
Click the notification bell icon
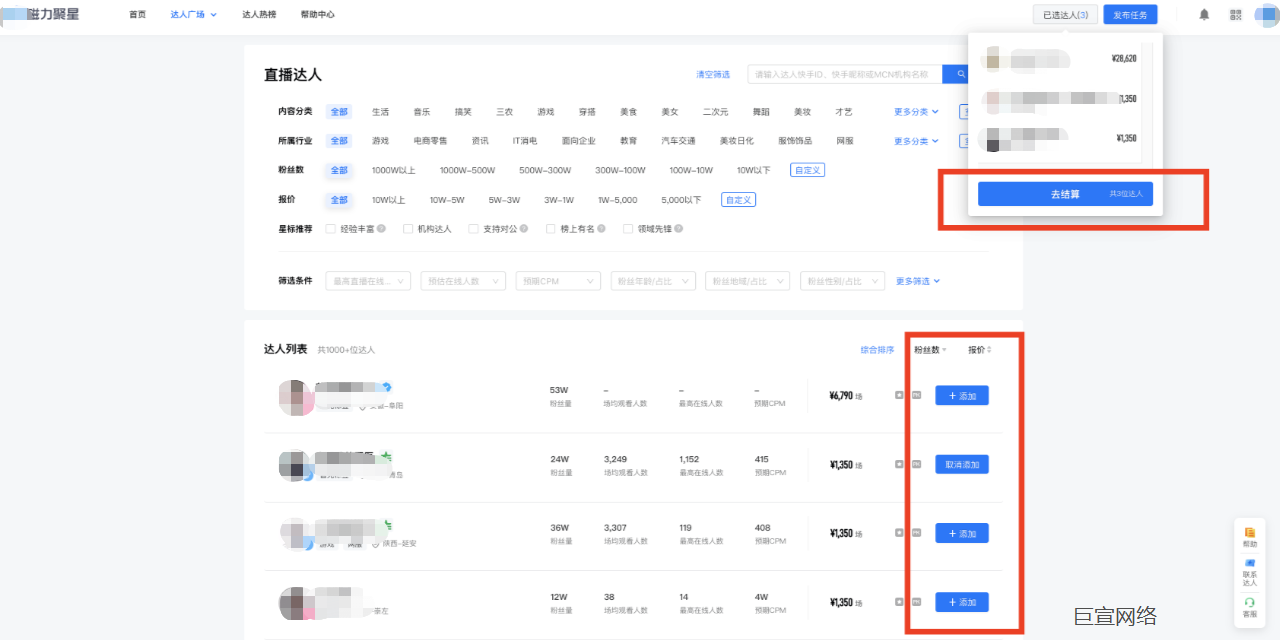pyautogui.click(x=1204, y=15)
